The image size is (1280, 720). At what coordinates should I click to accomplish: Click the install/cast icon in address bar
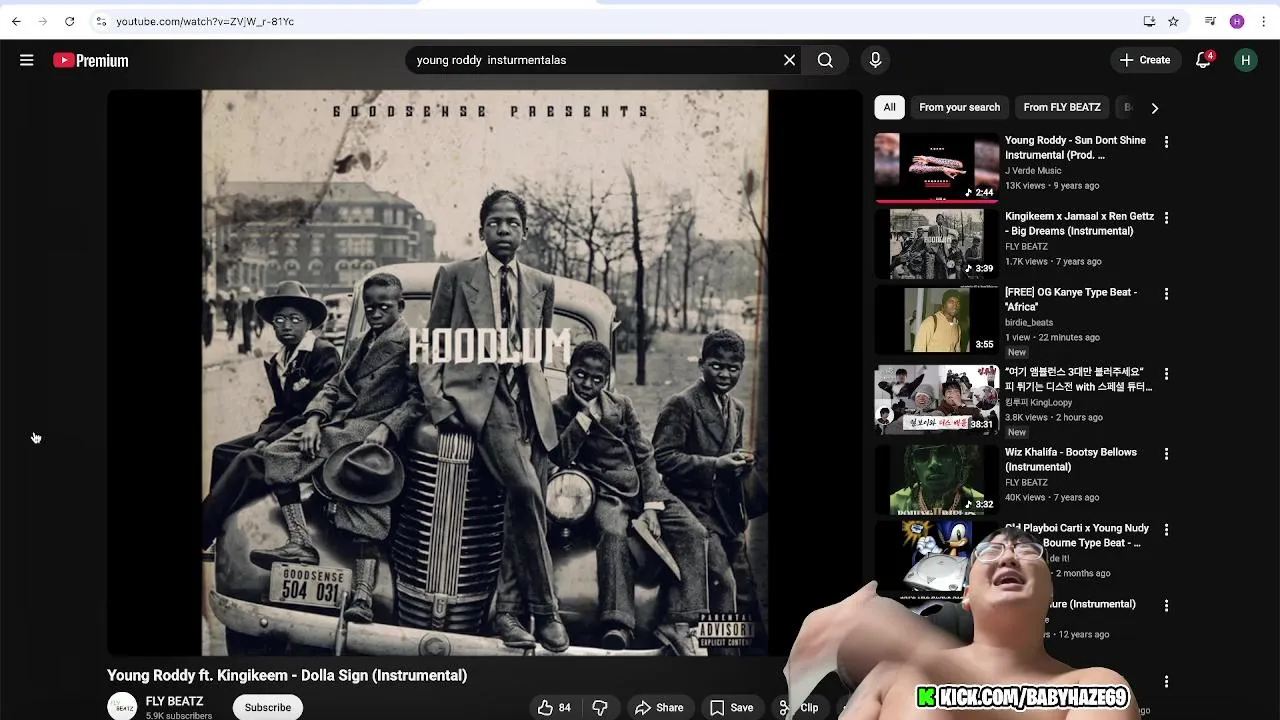coord(1149,21)
